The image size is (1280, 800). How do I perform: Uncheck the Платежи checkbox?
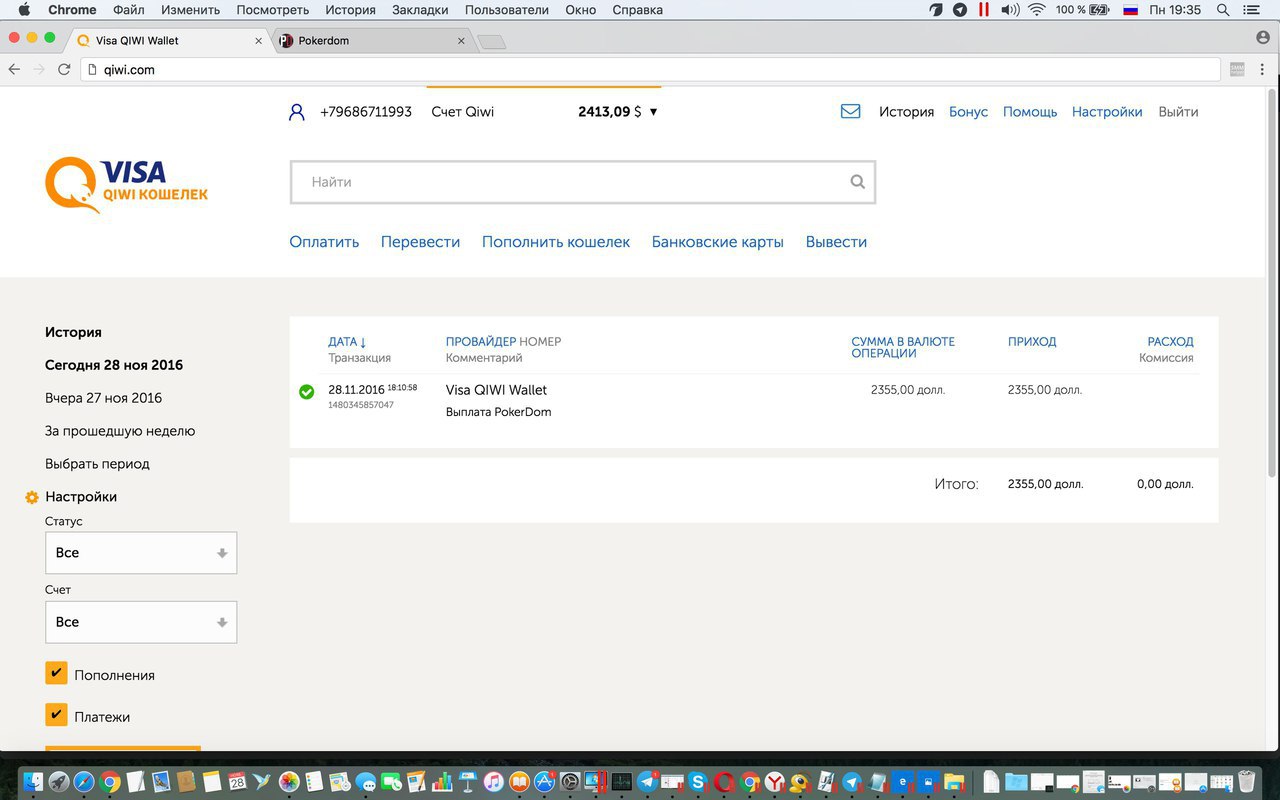[x=56, y=715]
